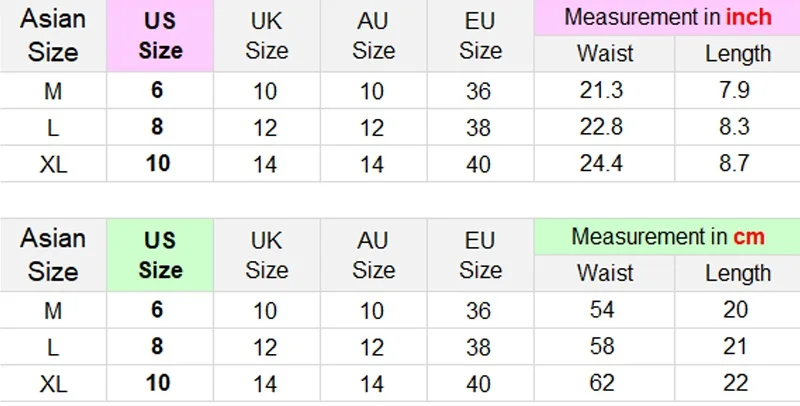Select the 24.4 waist cell
This screenshot has width=800, height=406.
click(x=602, y=163)
